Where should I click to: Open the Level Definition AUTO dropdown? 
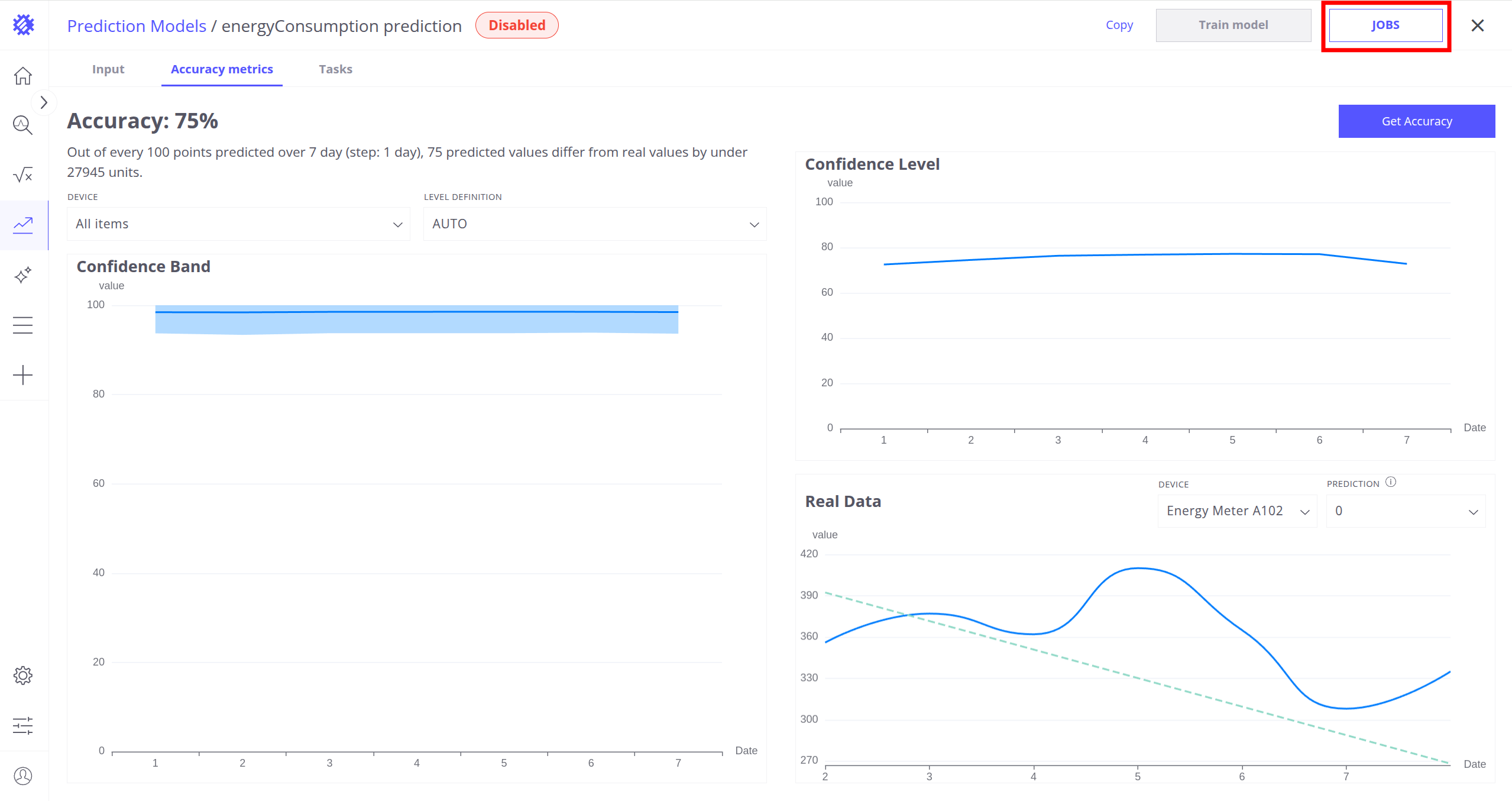[595, 224]
